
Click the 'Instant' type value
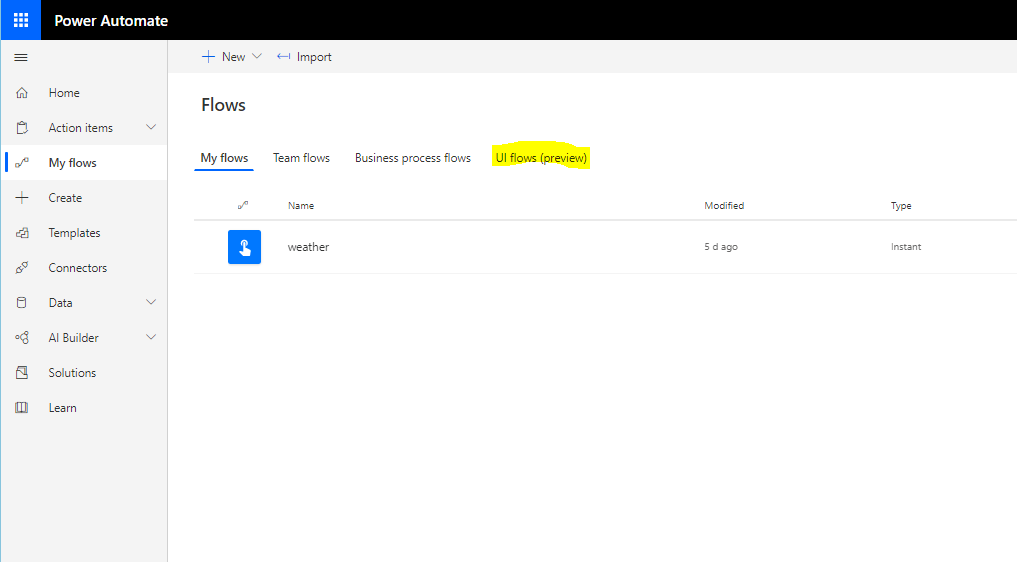[906, 247]
